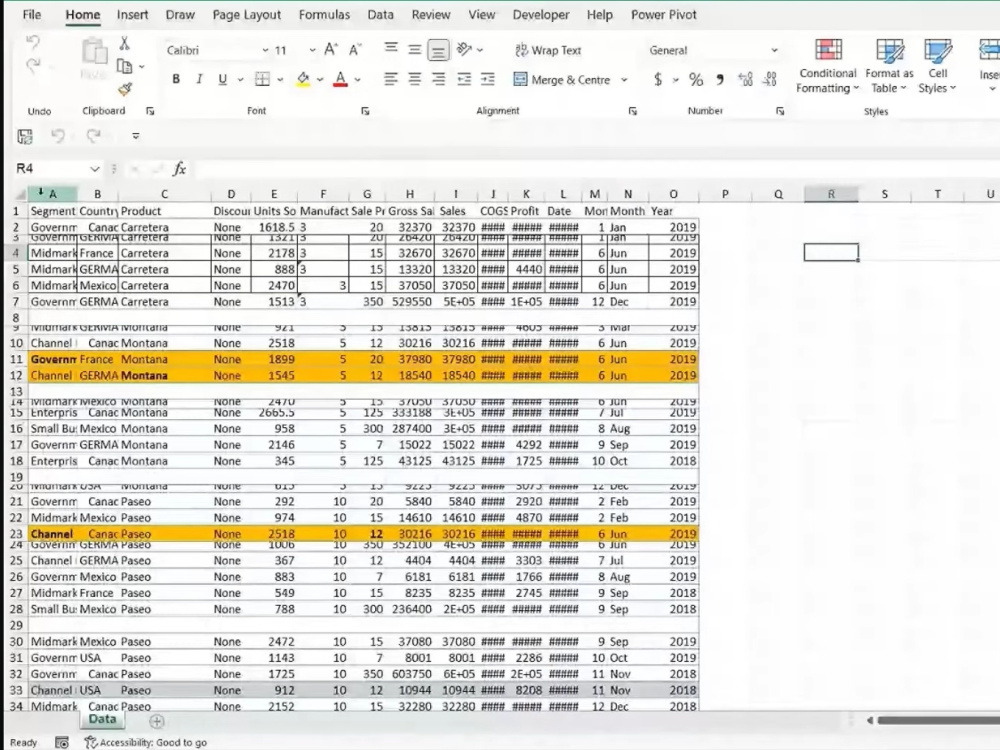Open the font size dropdown arrow
This screenshot has width=1000, height=750.
[x=312, y=50]
